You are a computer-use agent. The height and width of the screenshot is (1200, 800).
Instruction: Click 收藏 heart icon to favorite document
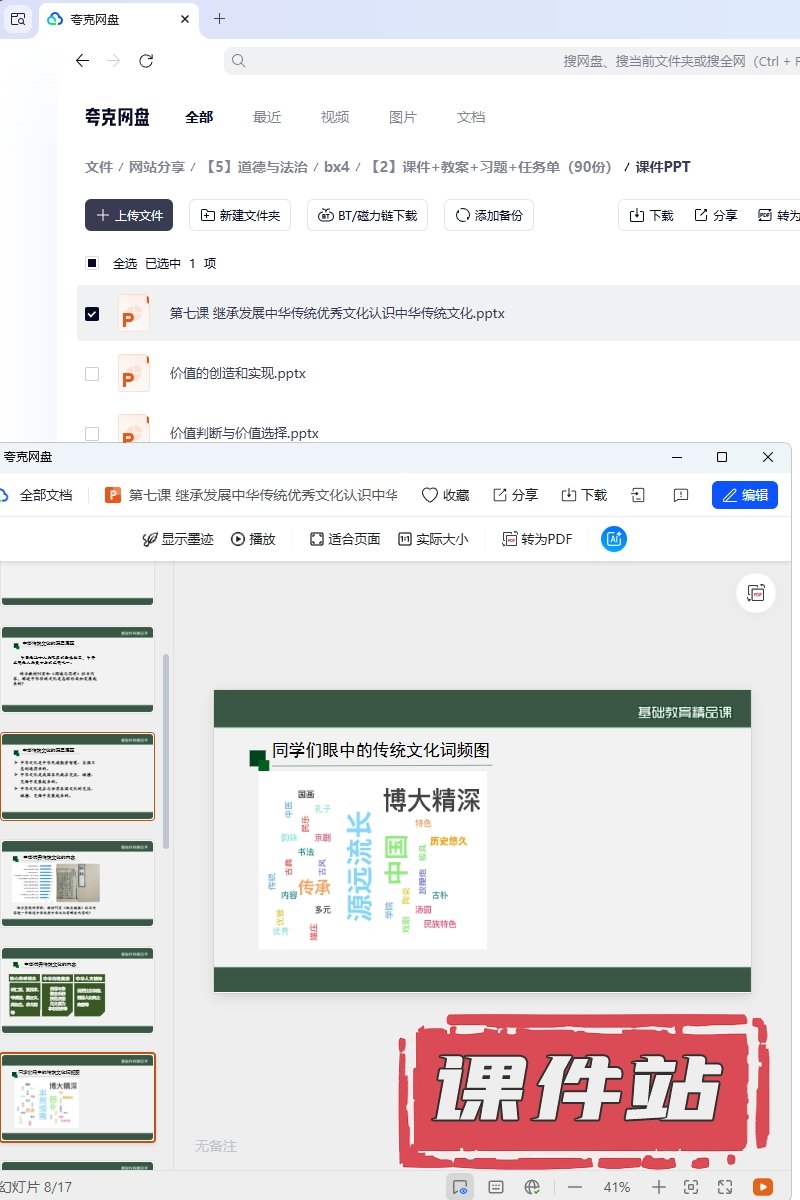tap(445, 495)
